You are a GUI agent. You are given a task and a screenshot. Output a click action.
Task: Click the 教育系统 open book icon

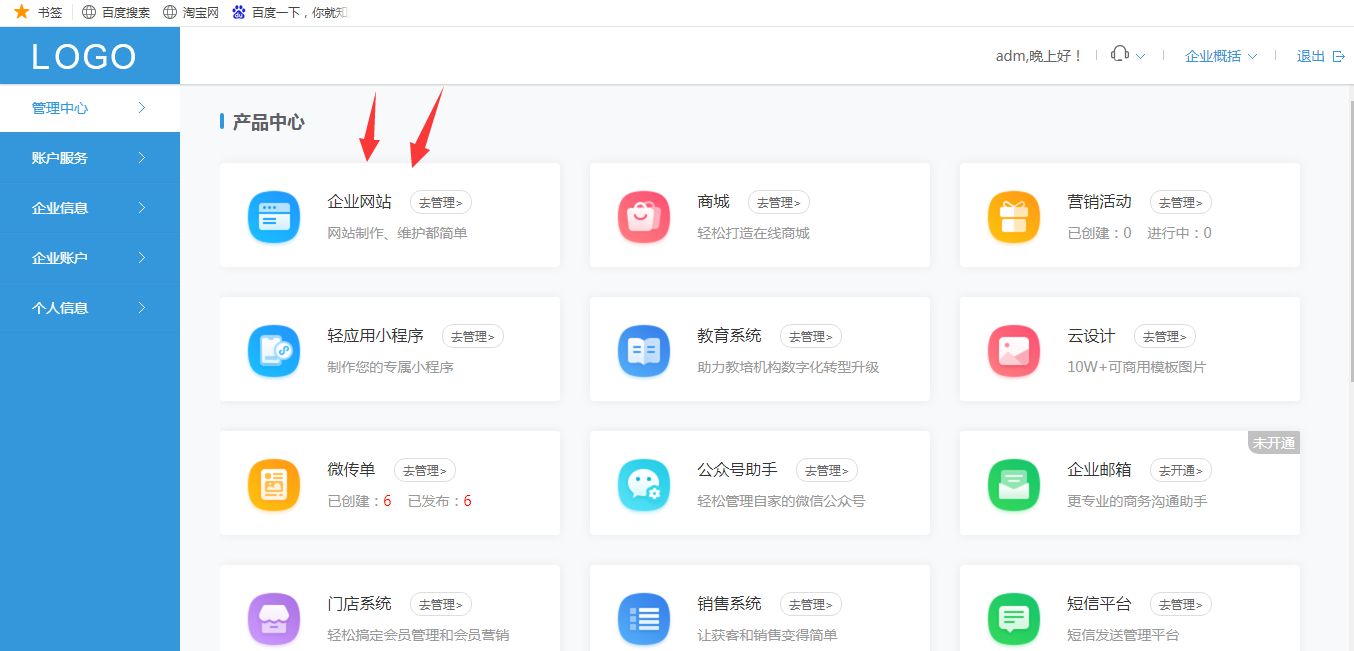(644, 351)
